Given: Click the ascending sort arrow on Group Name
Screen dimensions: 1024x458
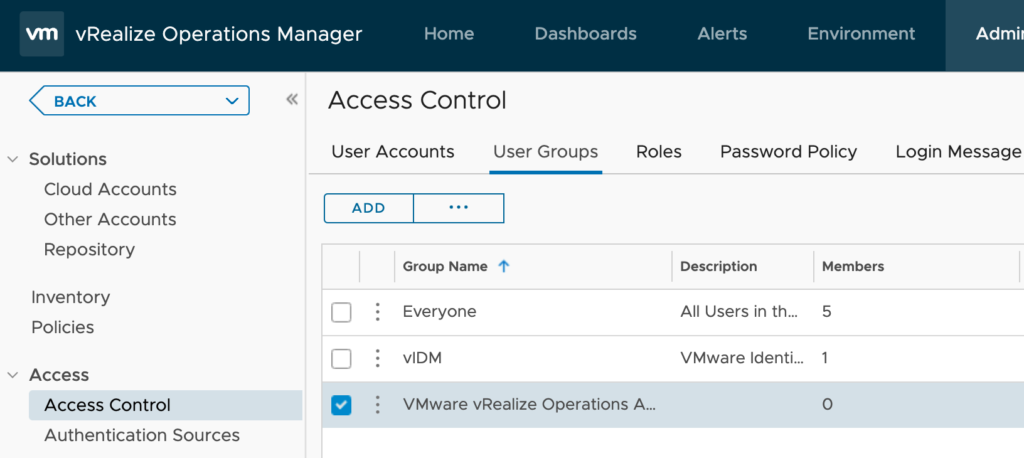Looking at the screenshot, I should [x=504, y=267].
